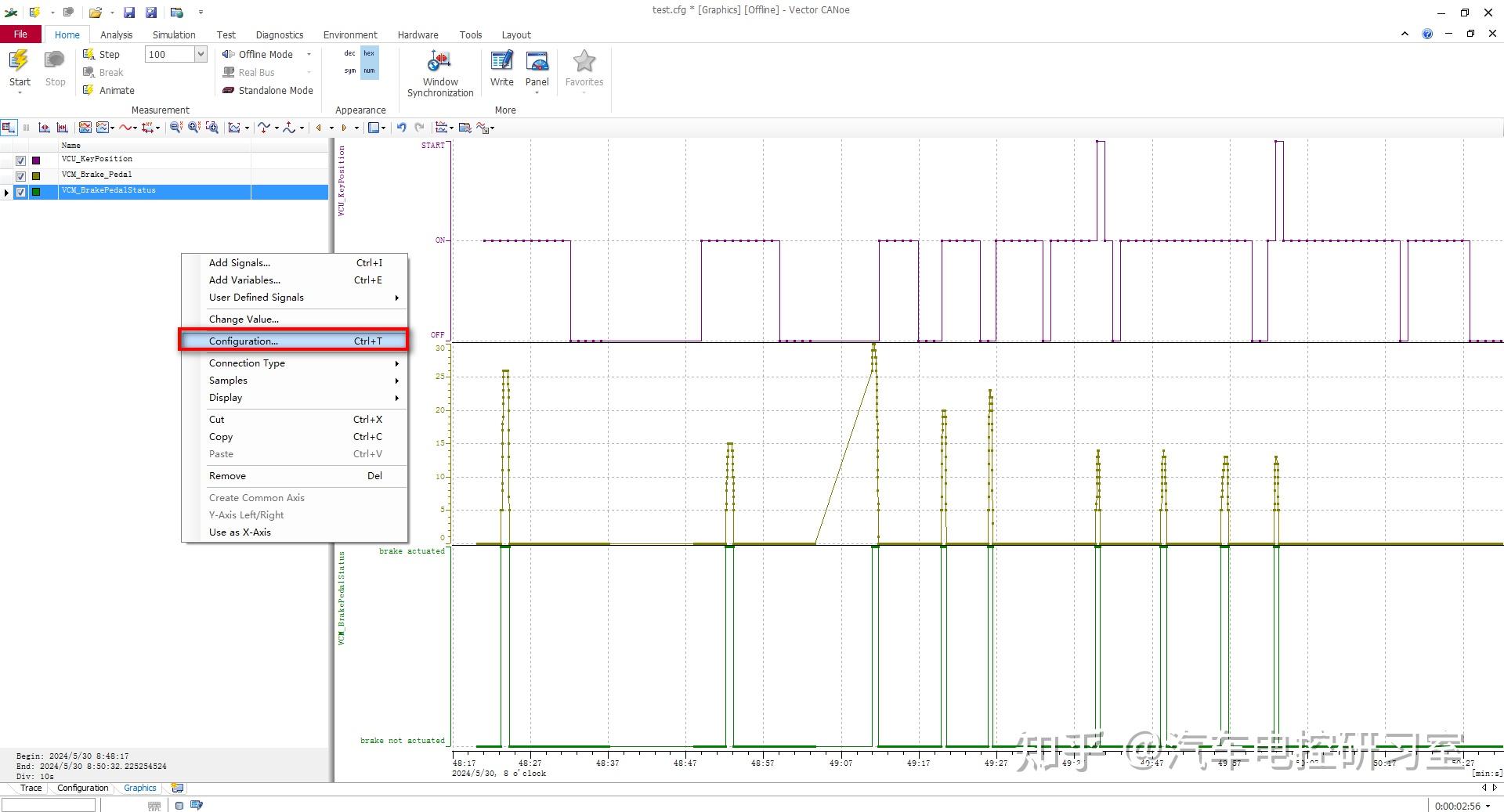The height and width of the screenshot is (812, 1504).
Task: Choose Add Signals... from context menu
Action: [x=295, y=263]
